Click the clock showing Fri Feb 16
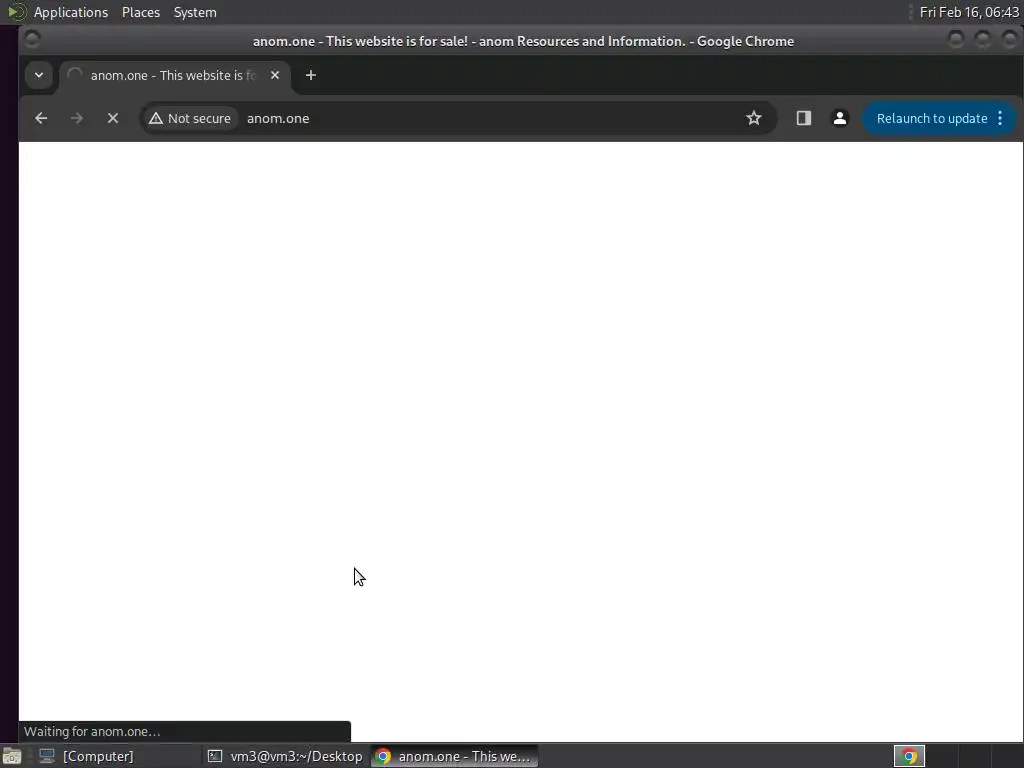1024x768 pixels. [969, 12]
